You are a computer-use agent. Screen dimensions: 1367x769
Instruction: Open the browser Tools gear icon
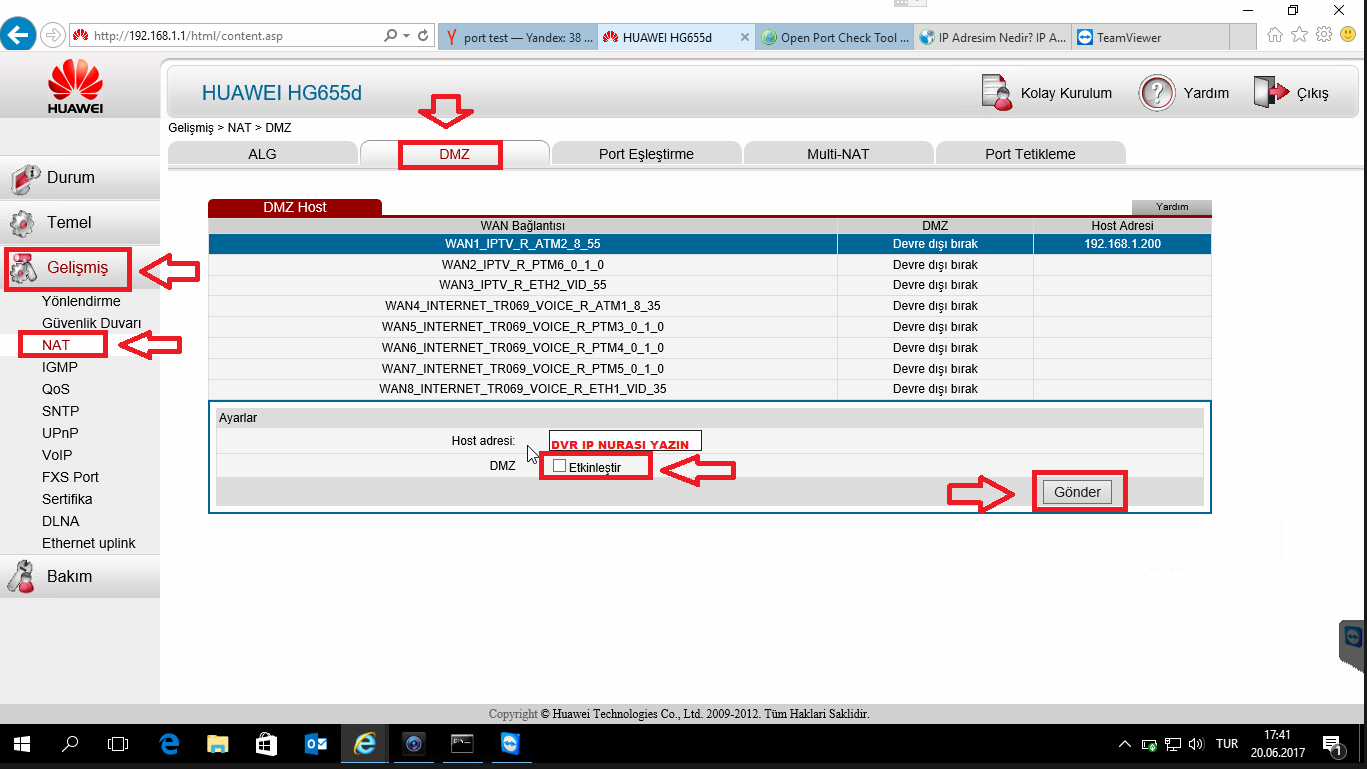point(1324,35)
